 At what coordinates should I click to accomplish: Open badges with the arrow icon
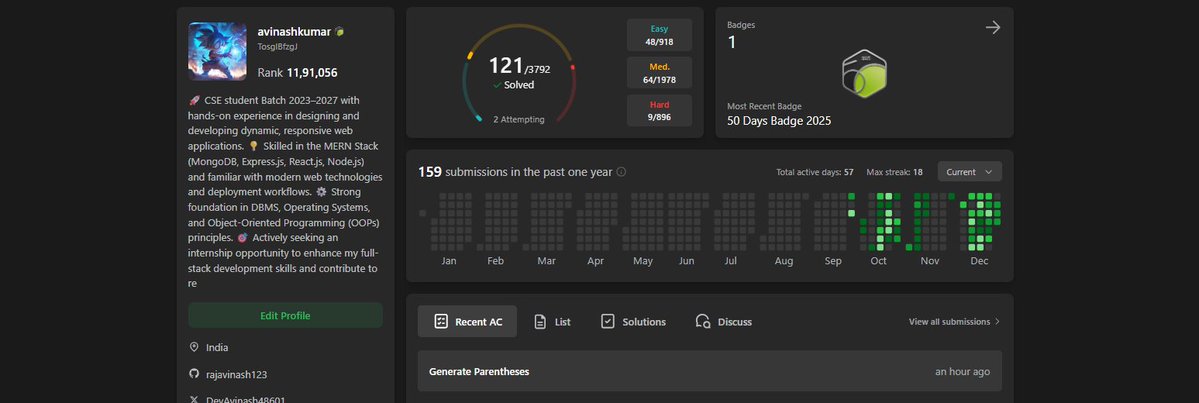point(993,28)
